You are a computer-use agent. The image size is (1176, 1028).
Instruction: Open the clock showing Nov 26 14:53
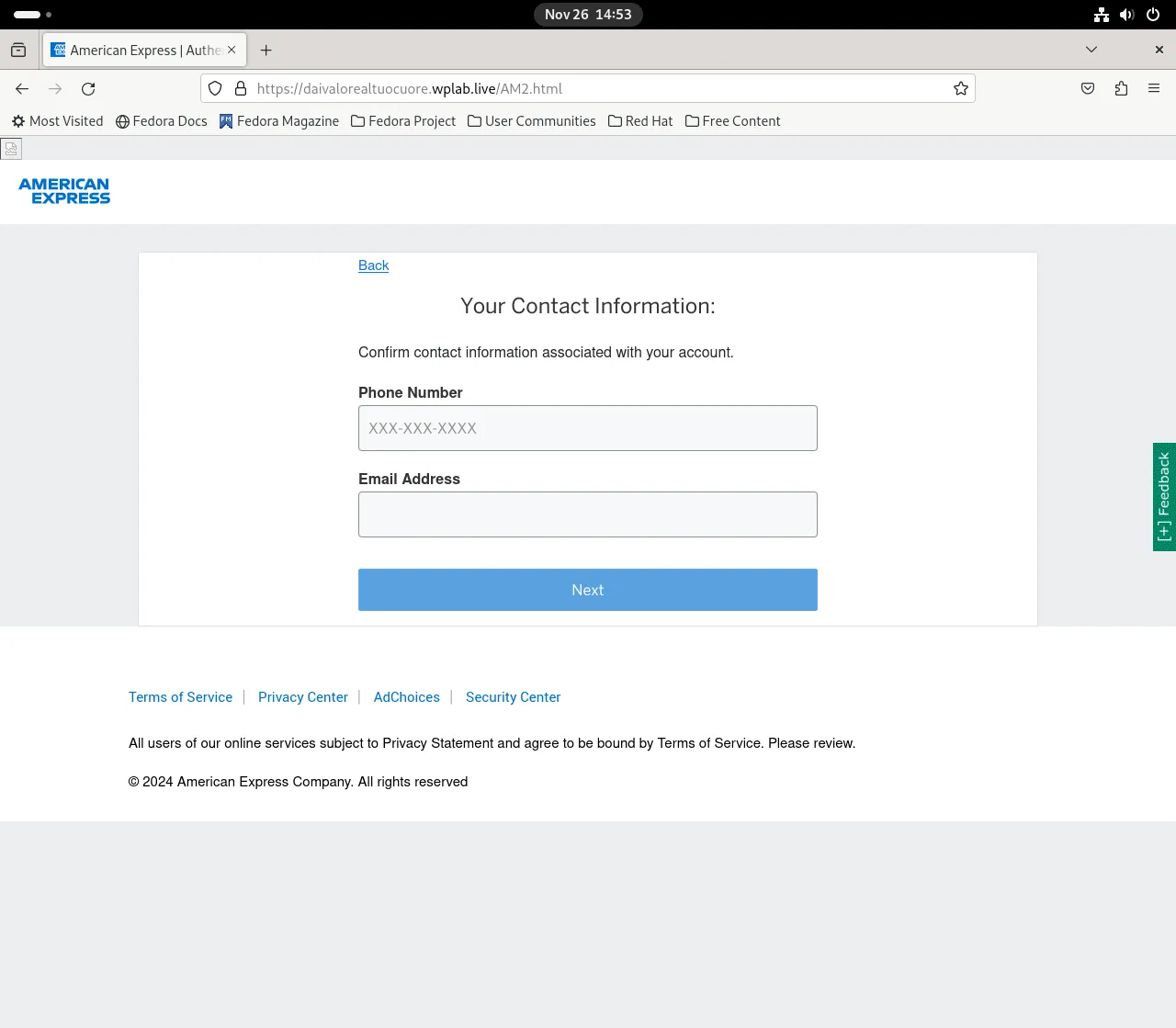(x=588, y=15)
